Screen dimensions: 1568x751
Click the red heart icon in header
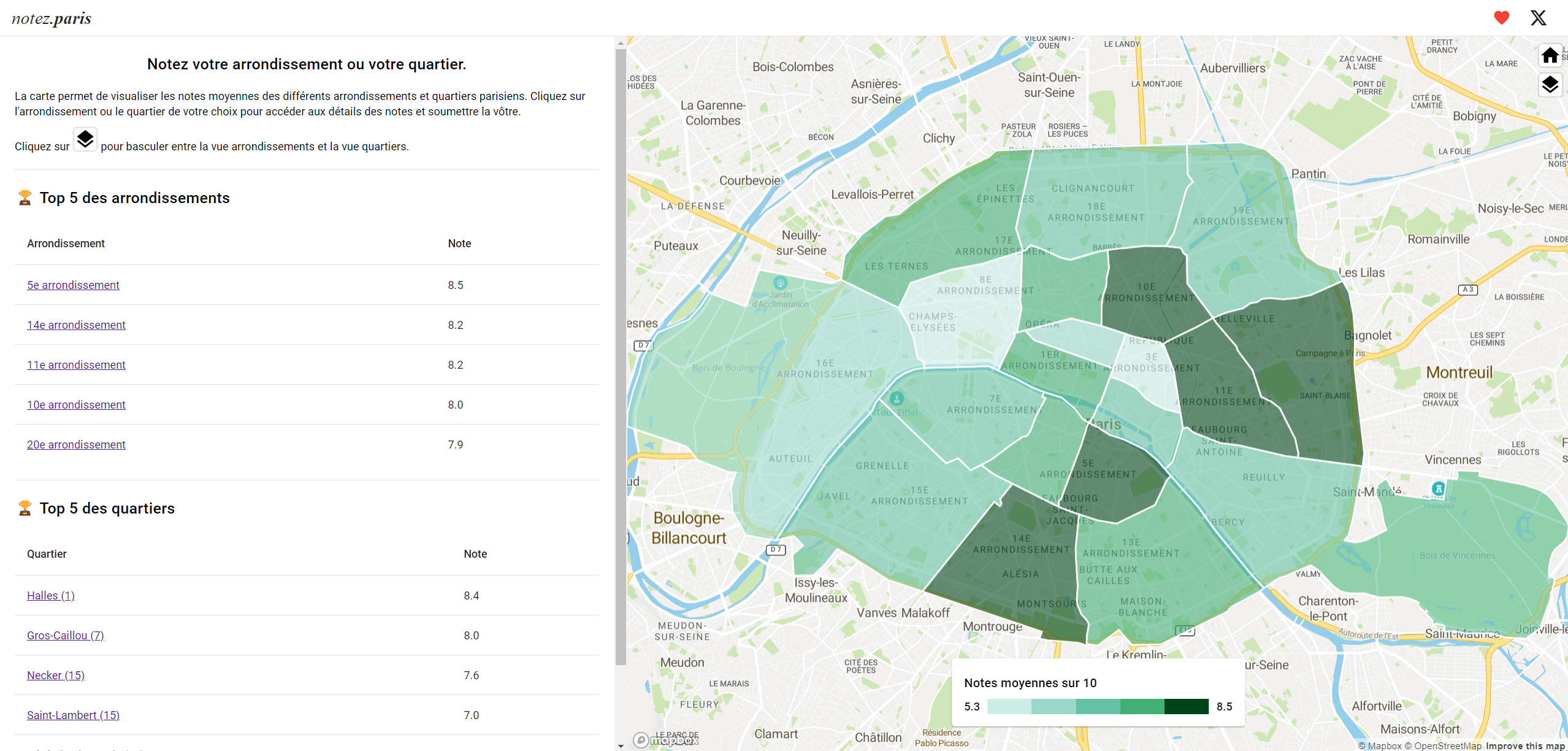[x=1501, y=18]
